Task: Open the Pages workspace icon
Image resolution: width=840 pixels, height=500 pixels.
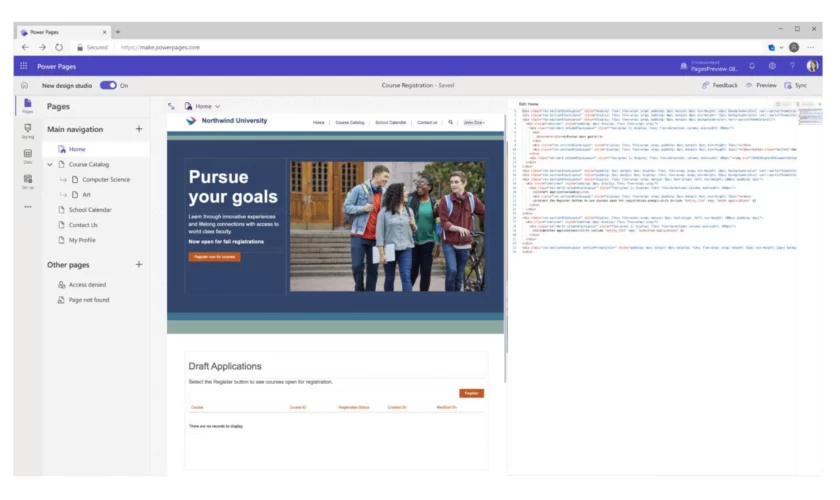Action: [27, 104]
